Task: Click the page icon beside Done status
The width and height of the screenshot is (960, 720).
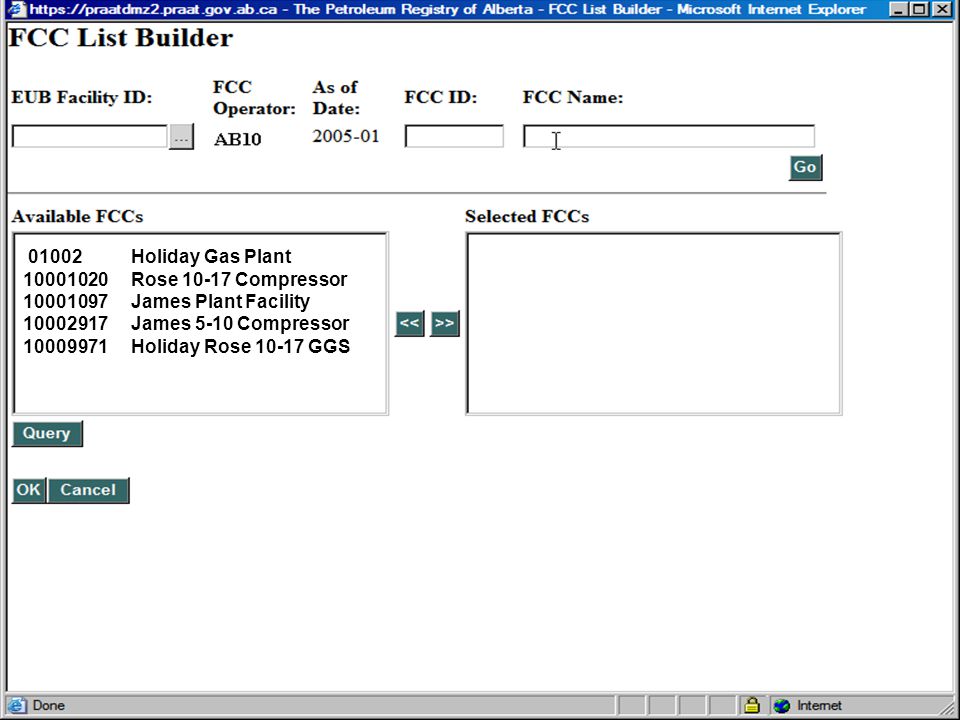Action: click(x=17, y=705)
